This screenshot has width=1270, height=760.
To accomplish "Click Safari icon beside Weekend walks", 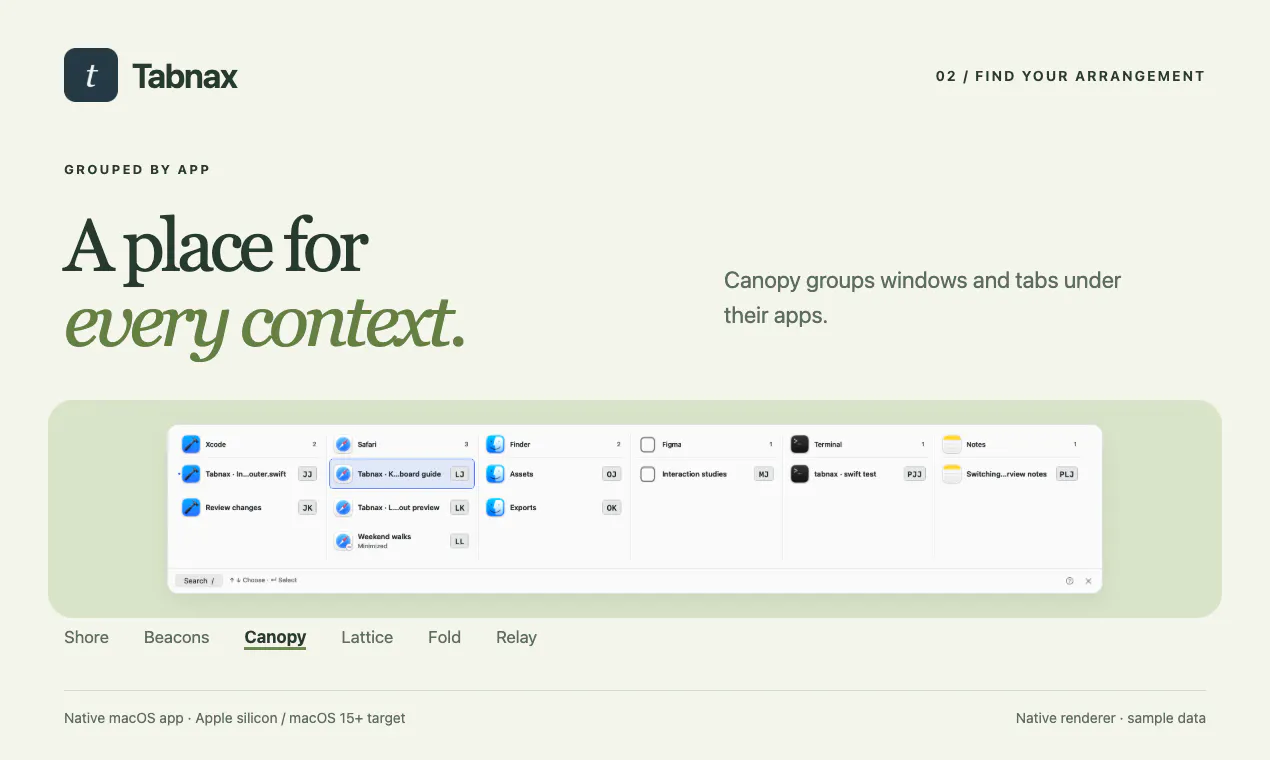I will pos(343,540).
